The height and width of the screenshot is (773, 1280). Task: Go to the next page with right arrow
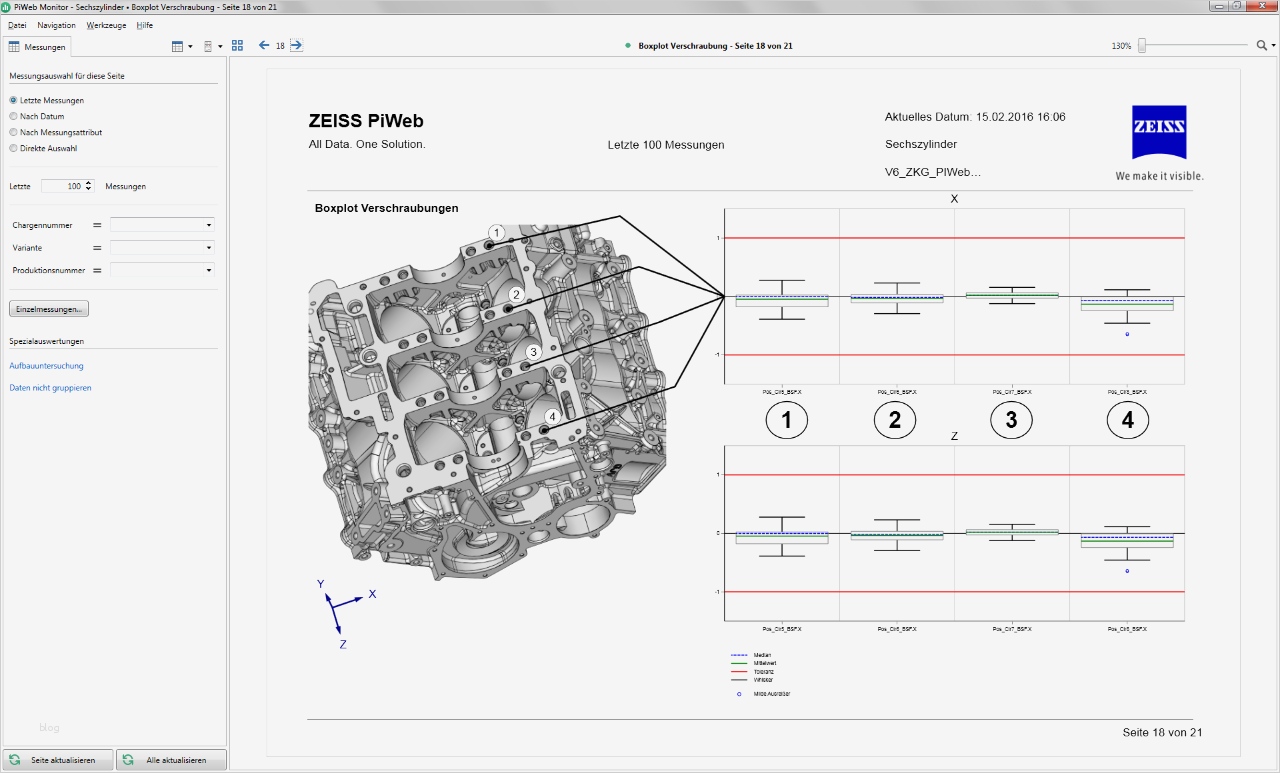pos(296,45)
